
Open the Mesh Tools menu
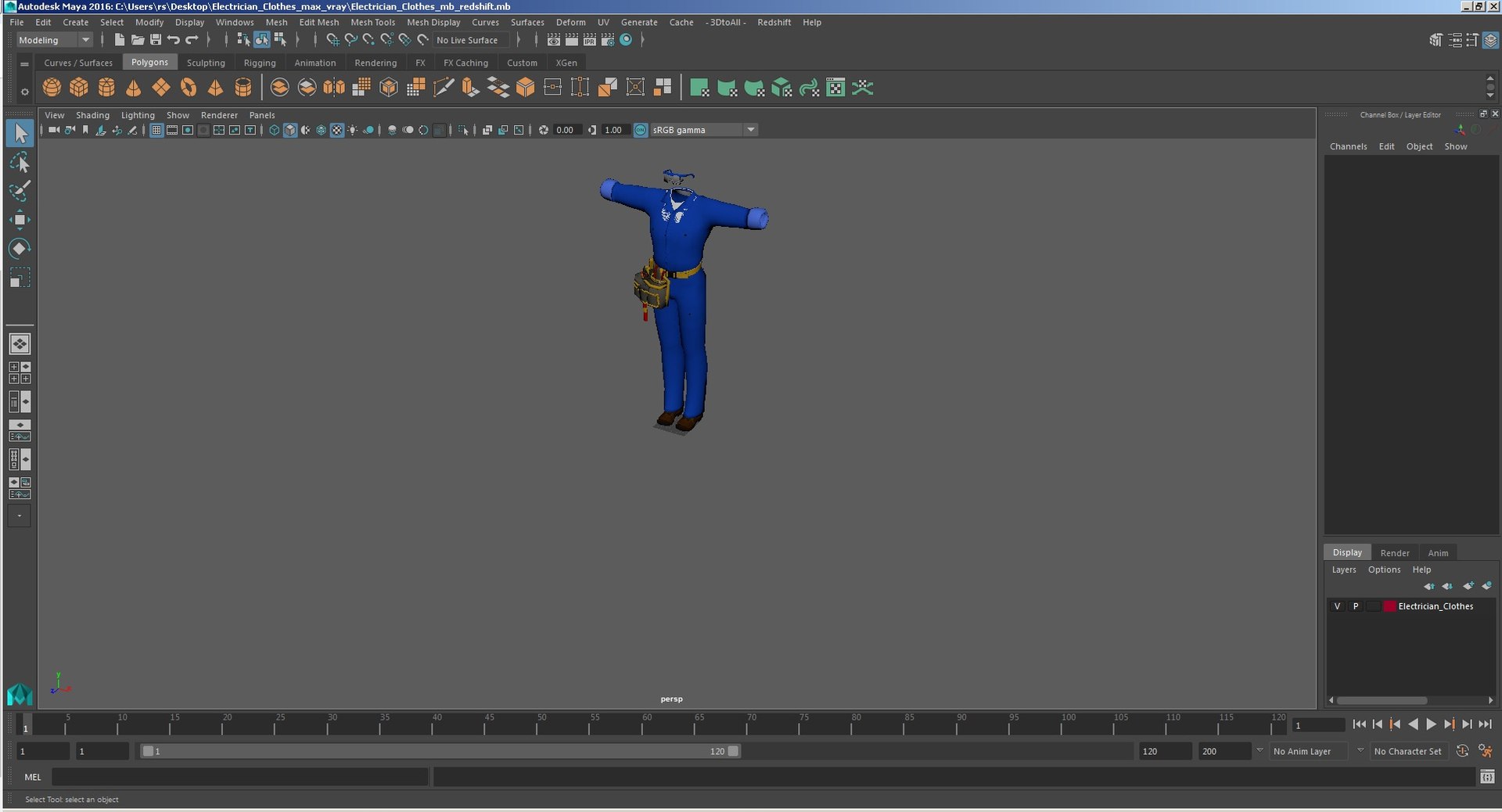coord(372,23)
